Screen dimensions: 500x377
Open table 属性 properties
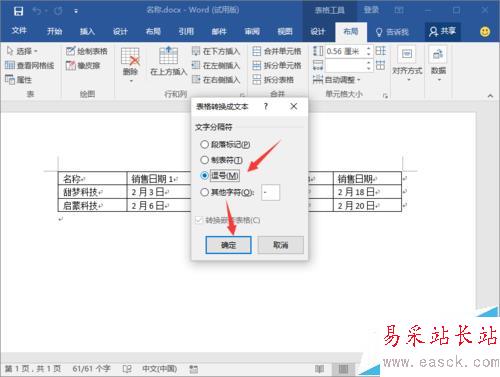[x=19, y=80]
